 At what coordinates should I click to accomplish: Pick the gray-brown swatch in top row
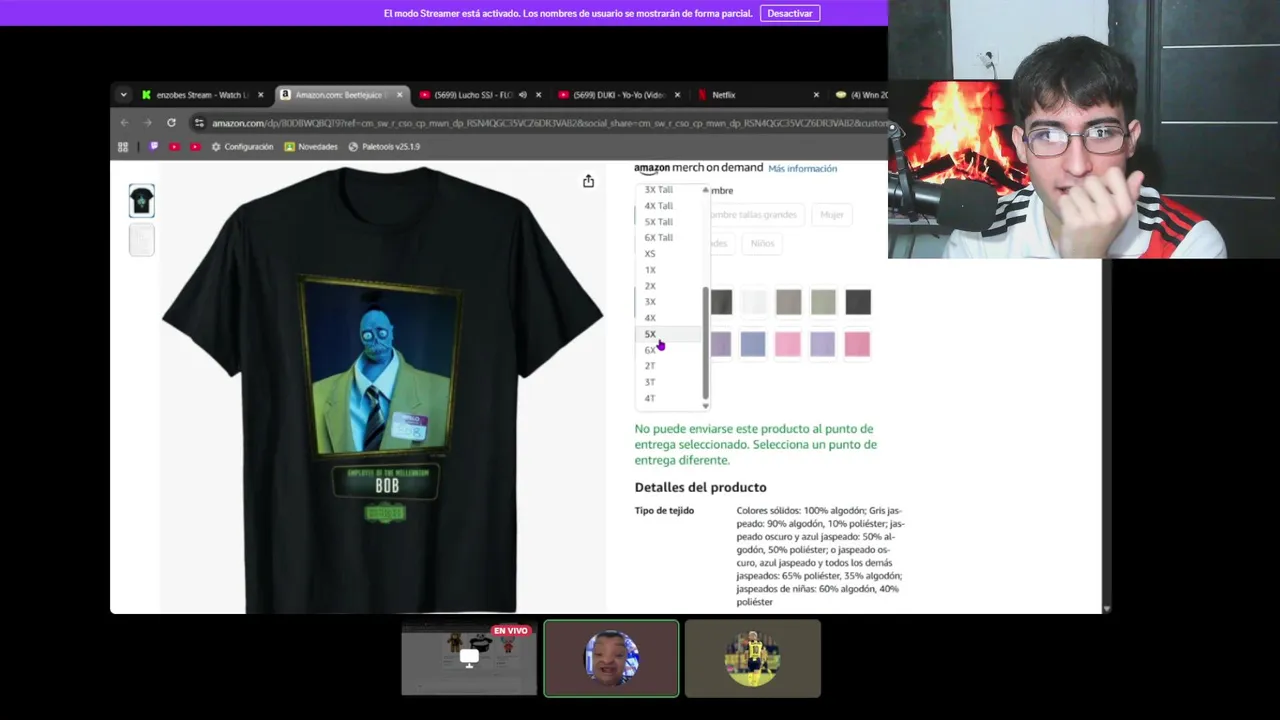[x=788, y=302]
